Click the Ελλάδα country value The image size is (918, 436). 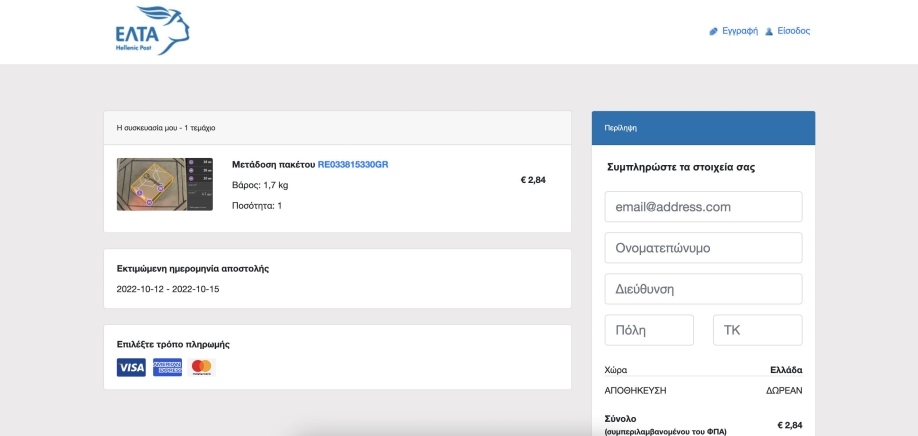[x=786, y=370]
